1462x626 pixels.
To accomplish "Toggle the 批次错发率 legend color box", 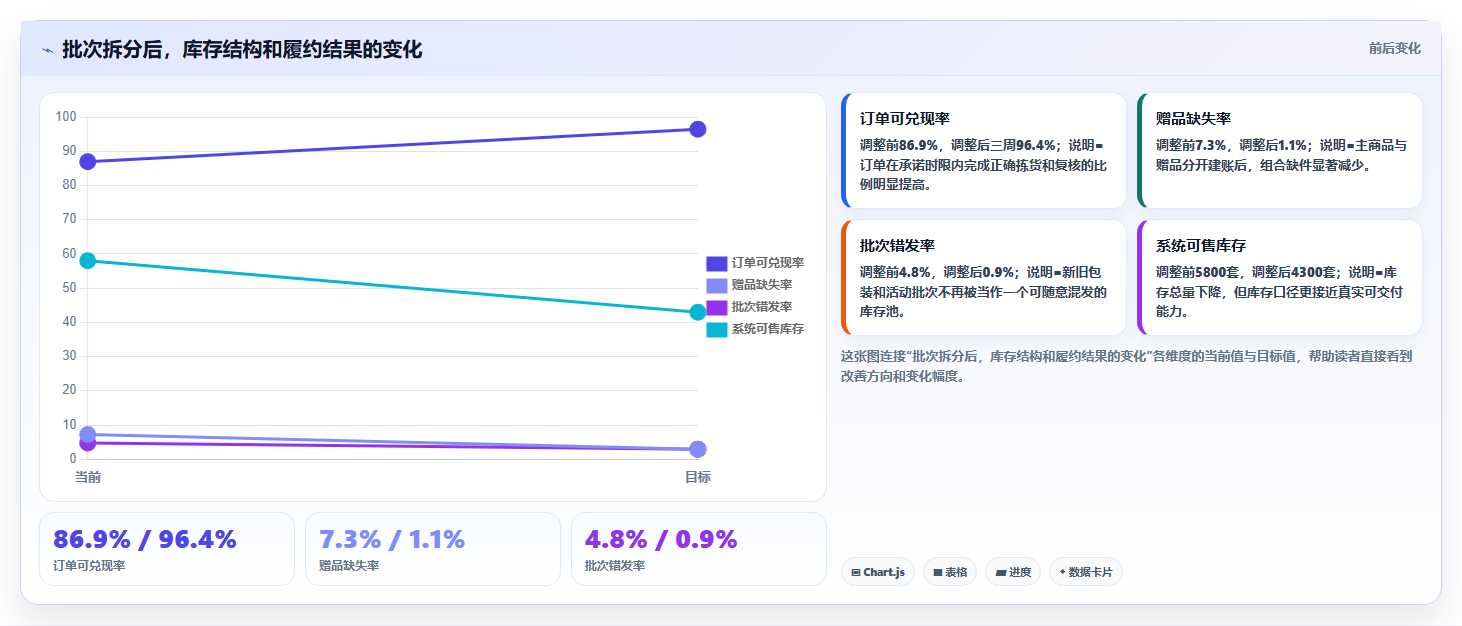I will (716, 307).
